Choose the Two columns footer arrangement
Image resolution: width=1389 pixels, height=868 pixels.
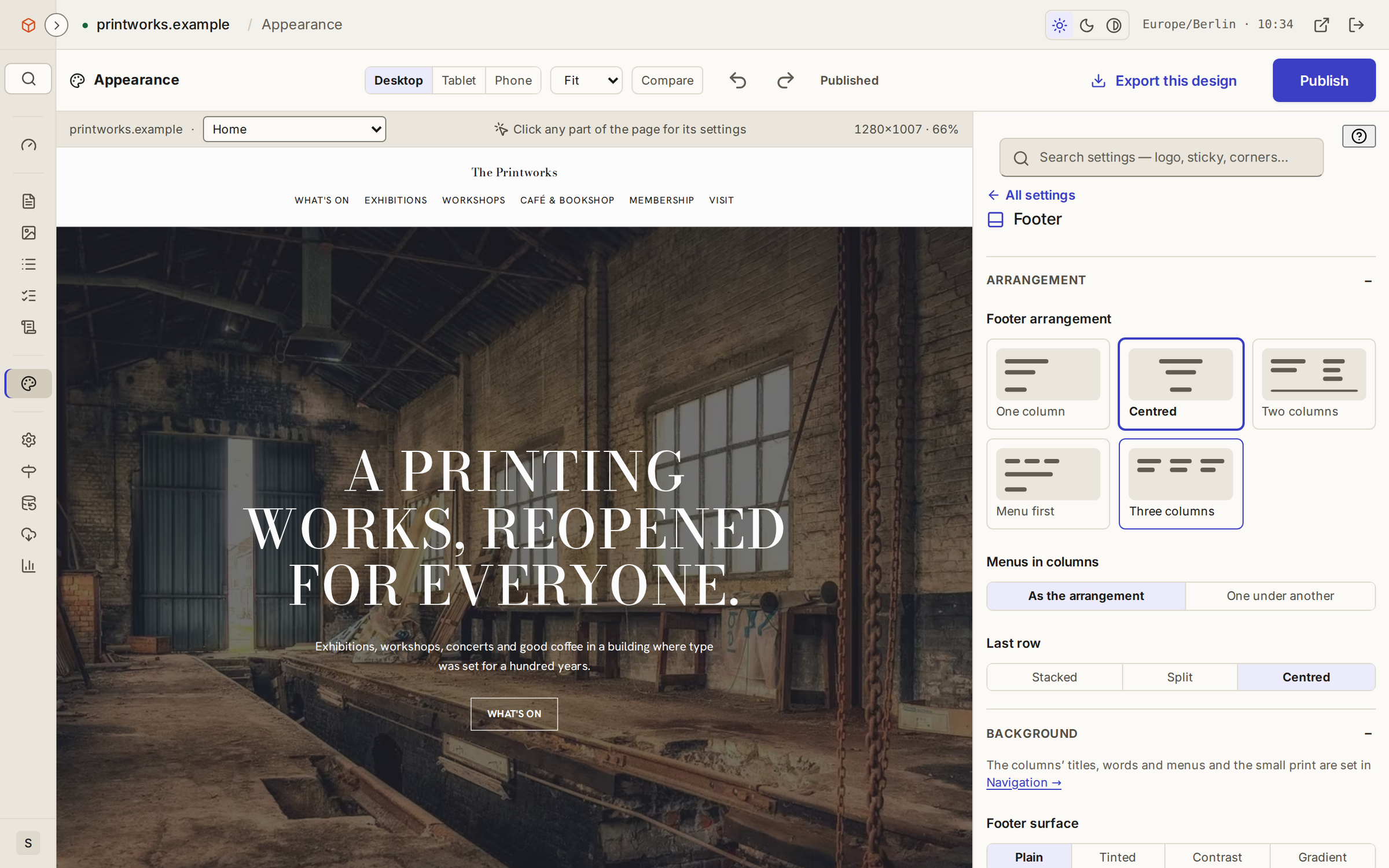click(x=1314, y=384)
